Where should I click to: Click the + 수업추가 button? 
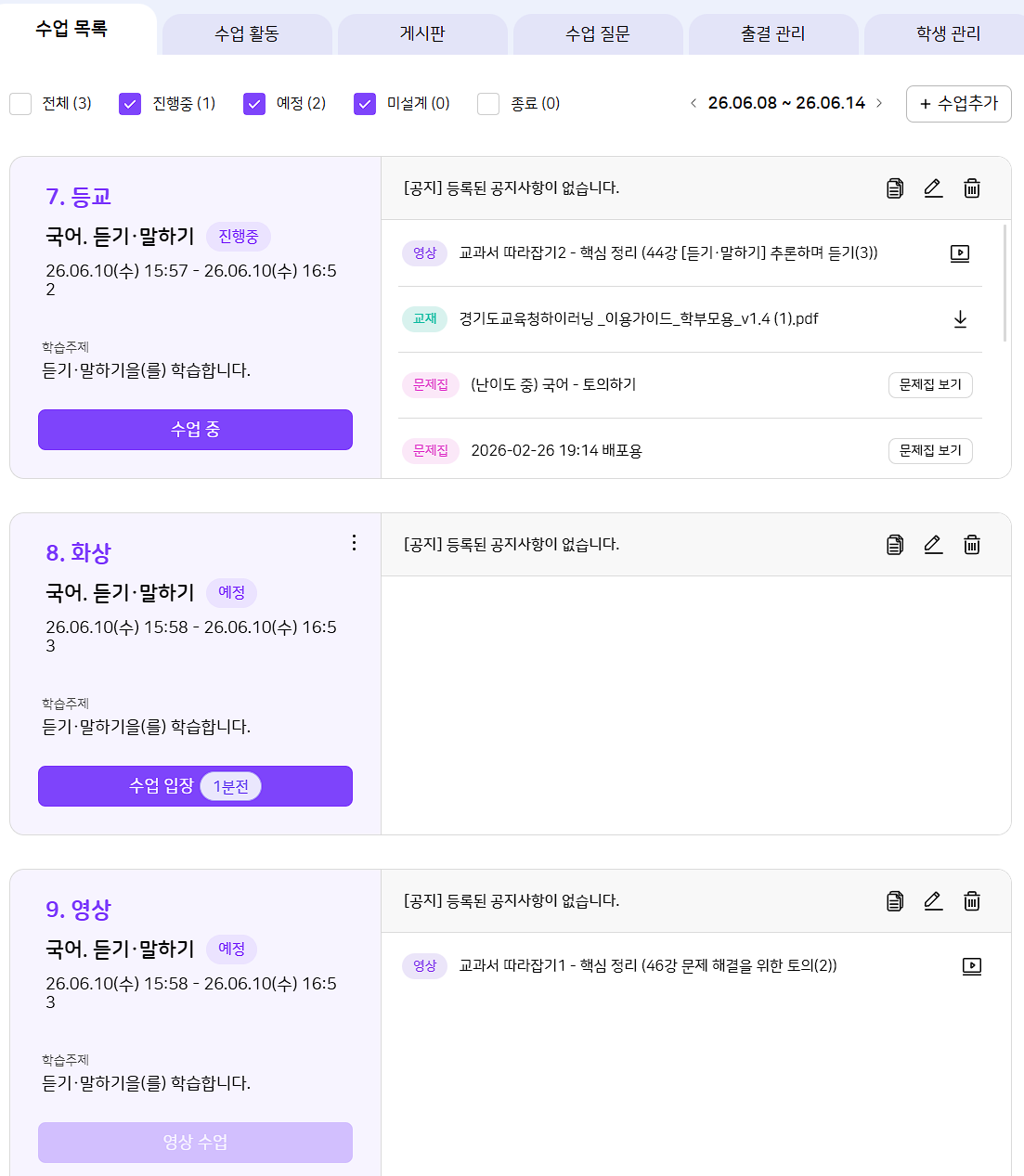pyautogui.click(x=959, y=104)
